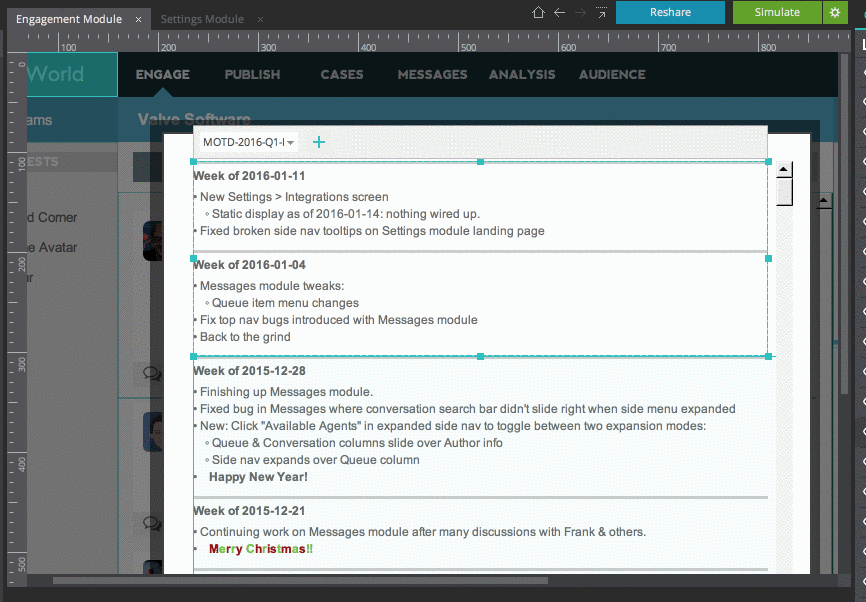Viewport: 866px width, 602px height.
Task: Close the Settings Module tab
Action: point(260,19)
